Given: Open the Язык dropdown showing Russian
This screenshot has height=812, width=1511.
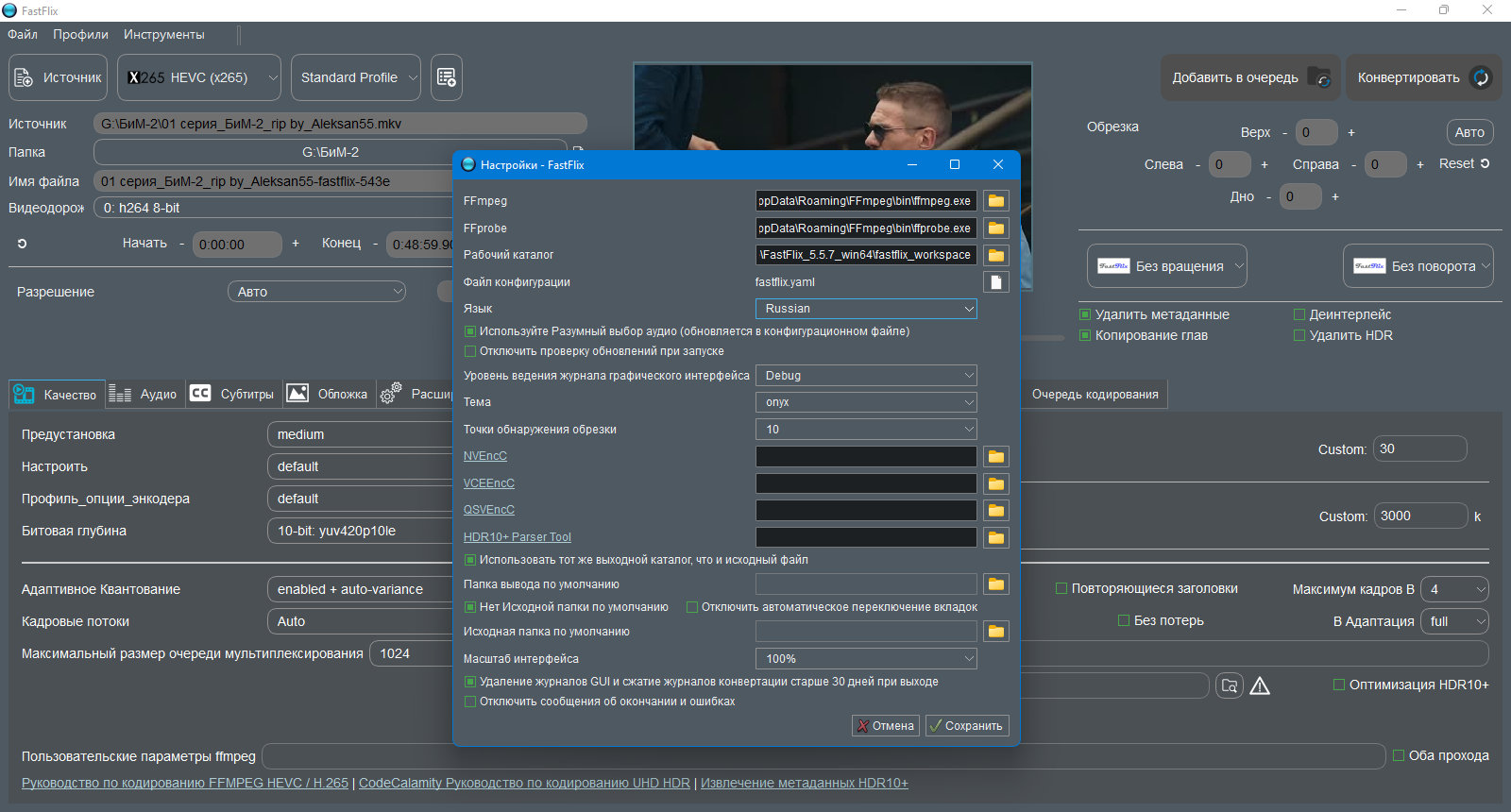Looking at the screenshot, I should pyautogui.click(x=866, y=309).
